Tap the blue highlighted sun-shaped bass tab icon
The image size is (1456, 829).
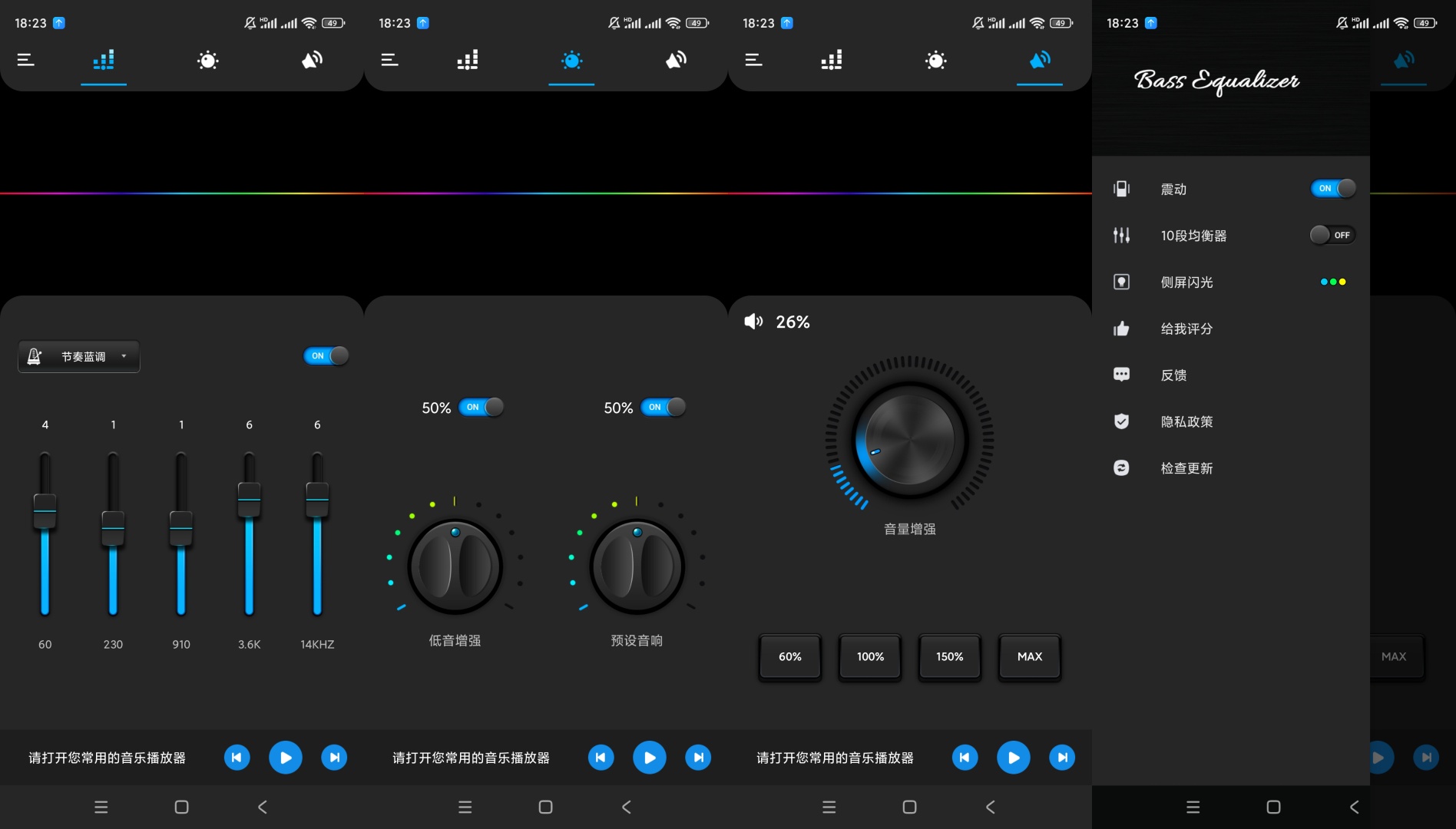click(571, 61)
